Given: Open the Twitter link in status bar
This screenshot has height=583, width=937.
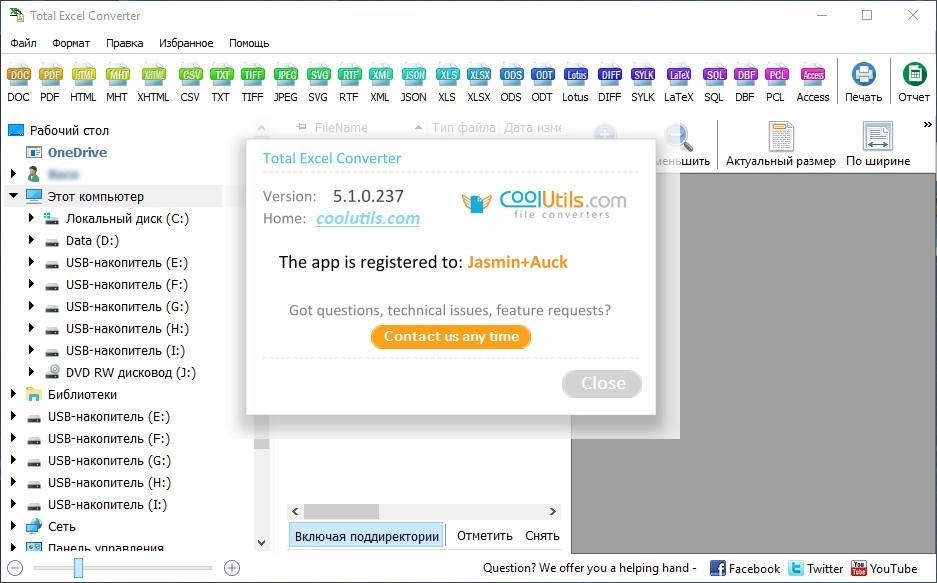Looking at the screenshot, I should click(815, 568).
